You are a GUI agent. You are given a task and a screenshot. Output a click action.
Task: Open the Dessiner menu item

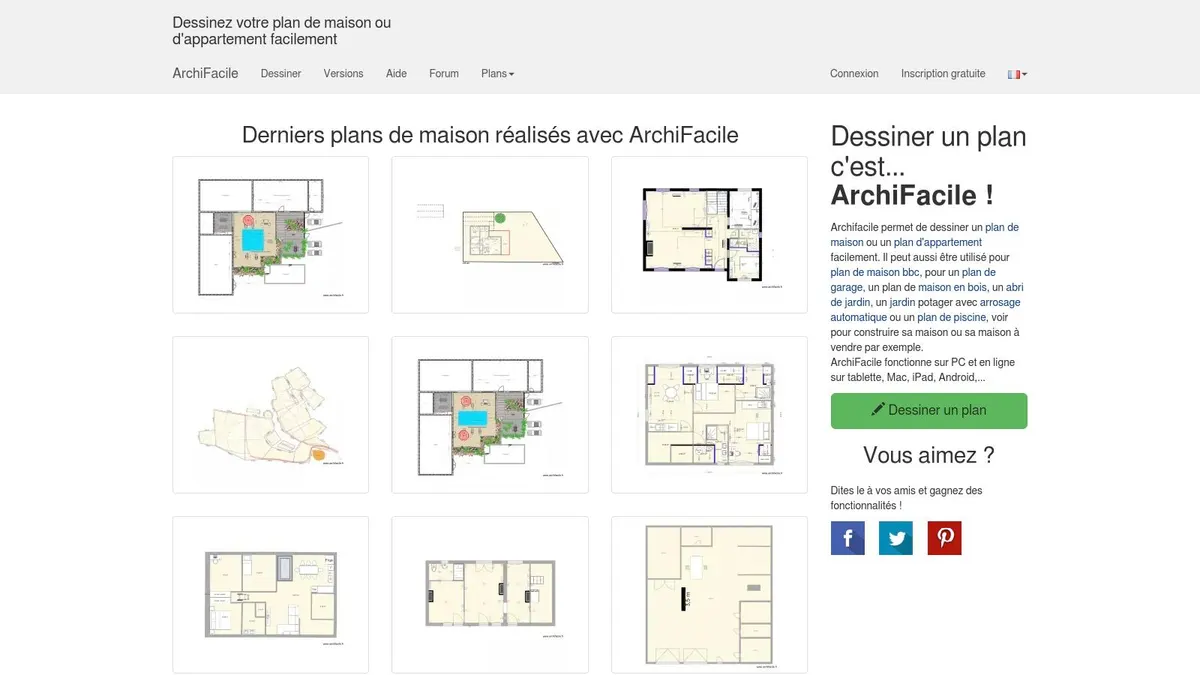coord(281,74)
